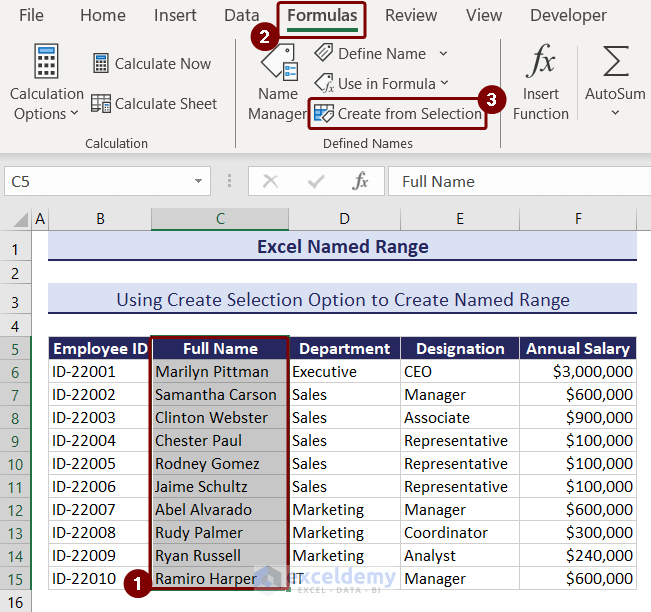Click the Annual Salary header cell
The height and width of the screenshot is (612, 651).
point(578,348)
